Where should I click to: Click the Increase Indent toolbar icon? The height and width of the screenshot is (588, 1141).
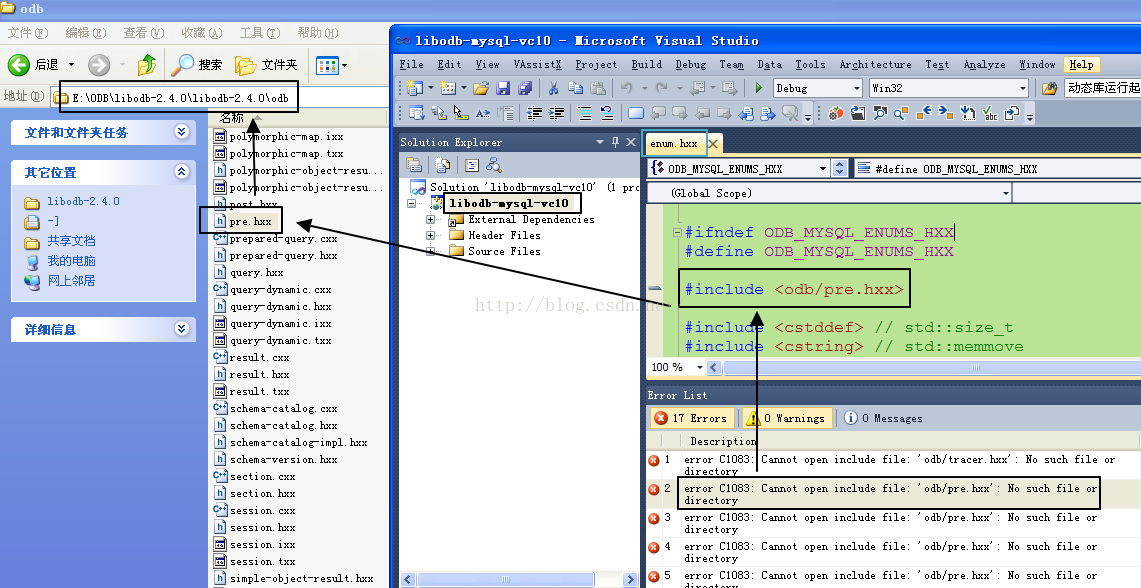[x=557, y=113]
